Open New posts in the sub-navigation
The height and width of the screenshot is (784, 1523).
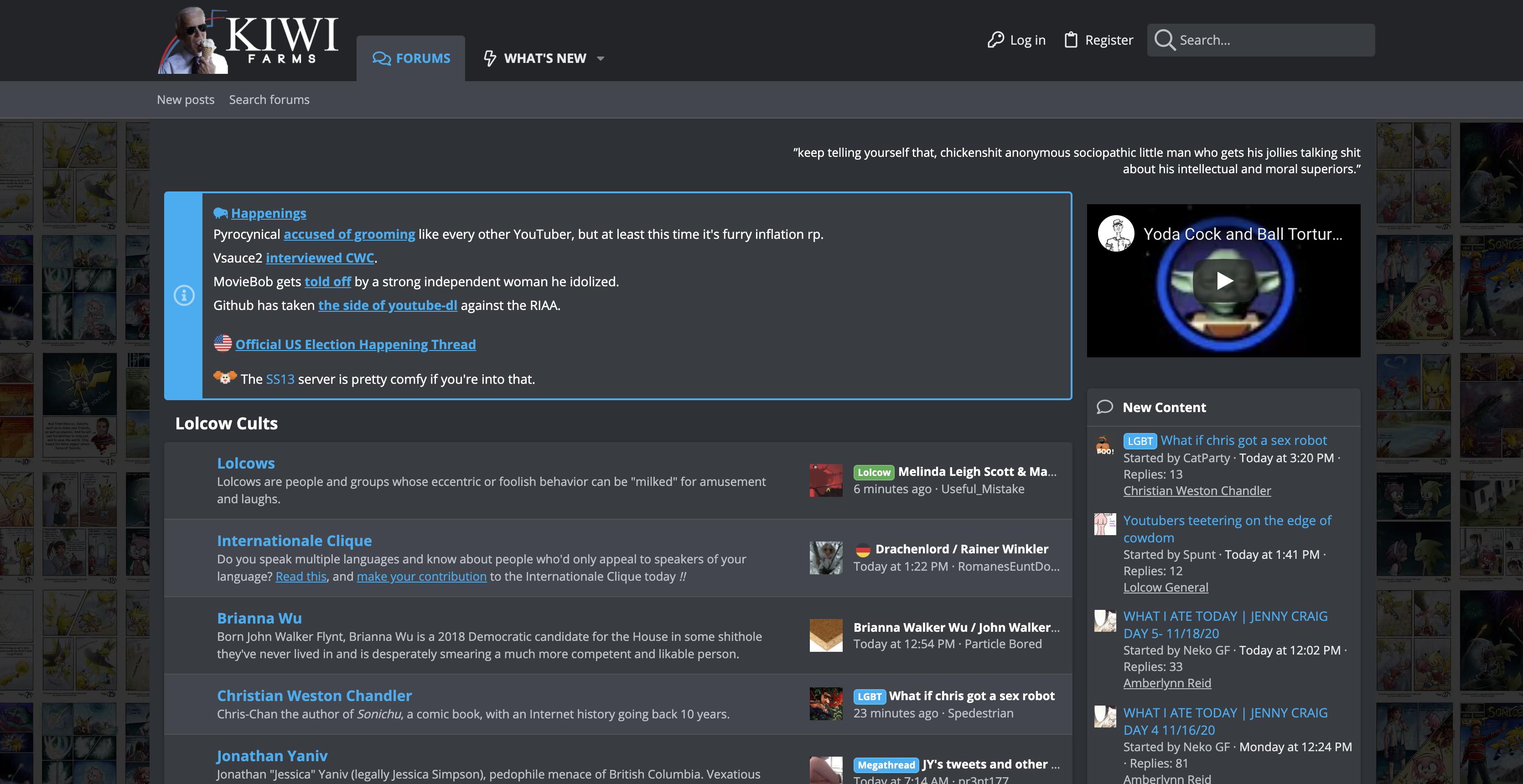tap(186, 99)
